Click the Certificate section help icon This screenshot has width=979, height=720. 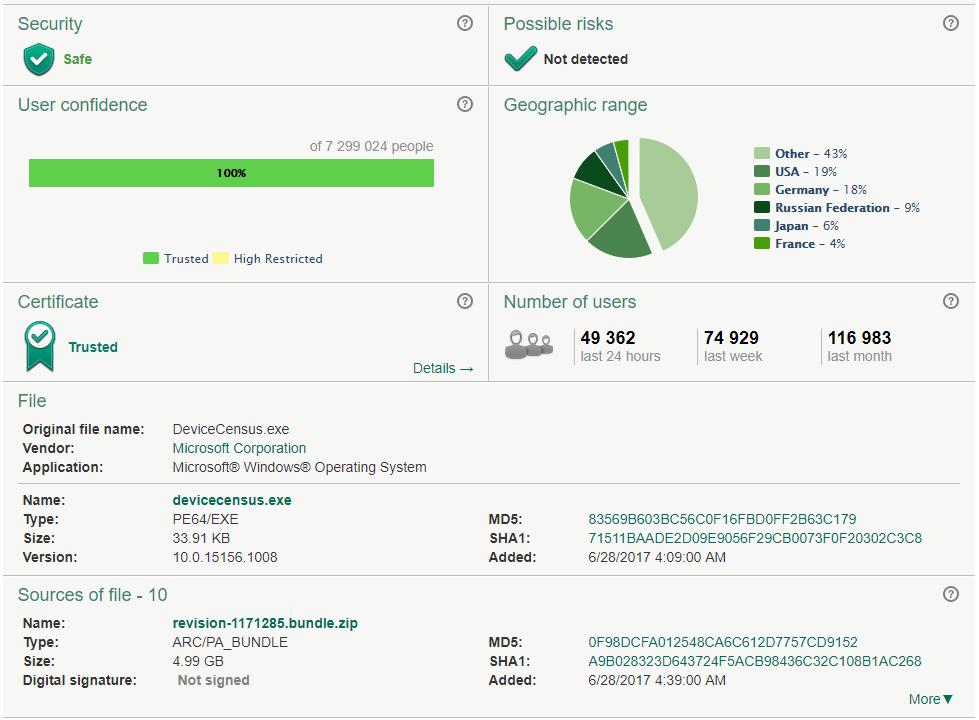point(464,301)
